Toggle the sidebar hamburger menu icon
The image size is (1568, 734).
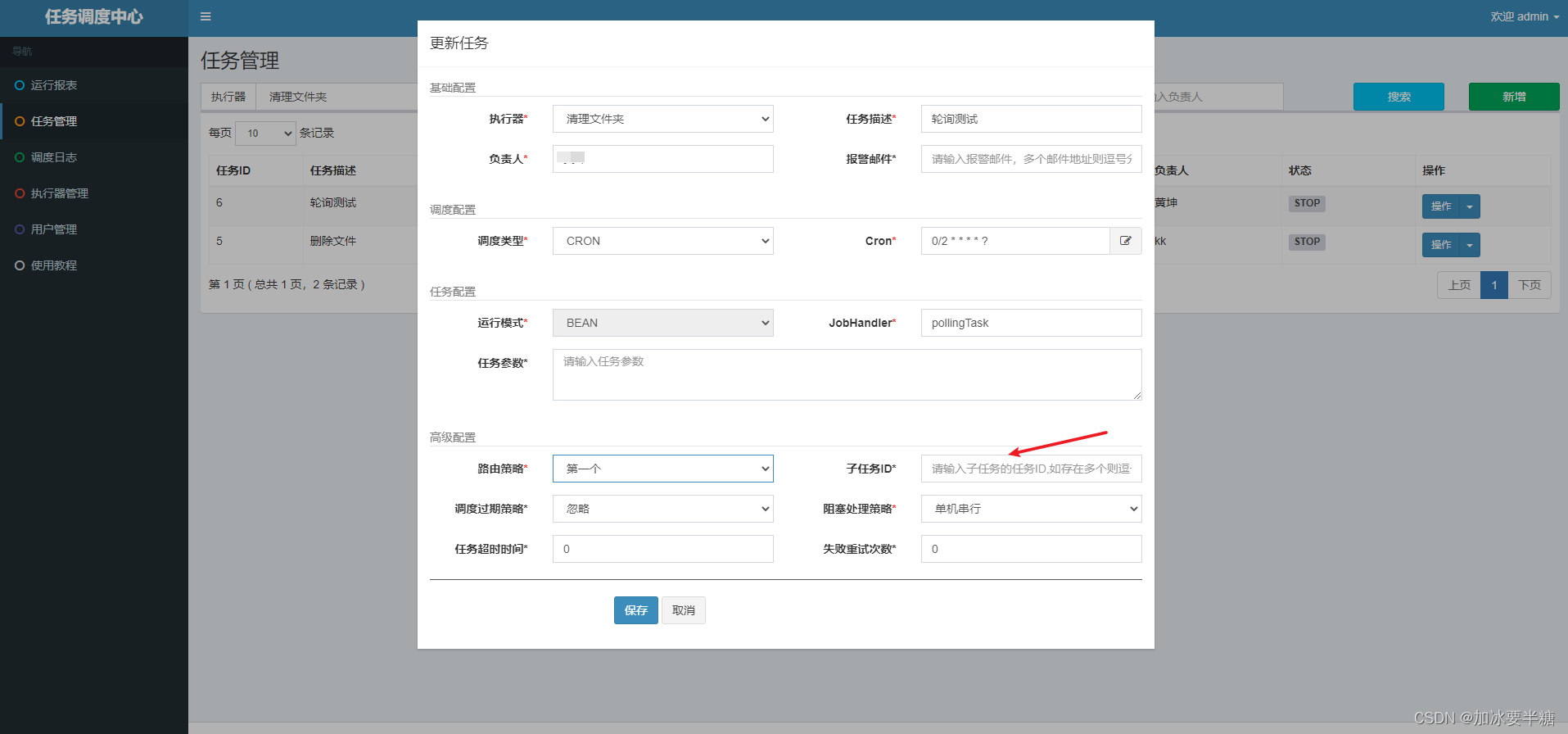[206, 16]
